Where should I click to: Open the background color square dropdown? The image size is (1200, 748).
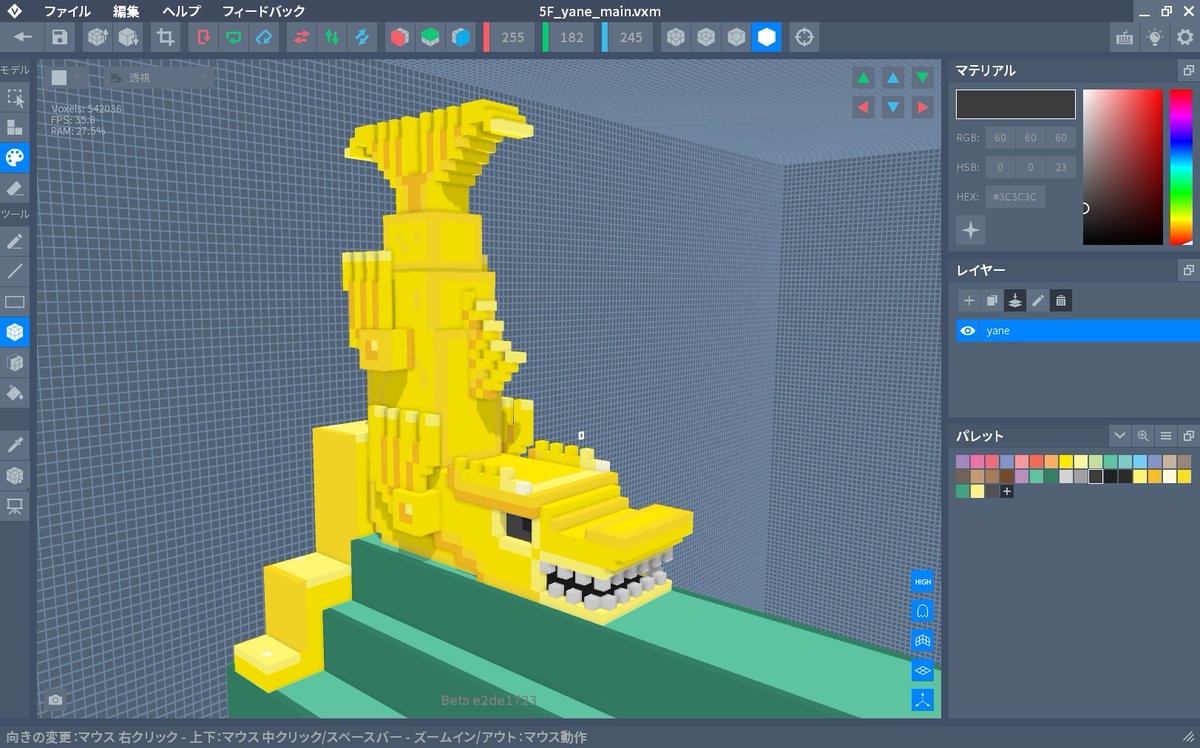[70, 77]
